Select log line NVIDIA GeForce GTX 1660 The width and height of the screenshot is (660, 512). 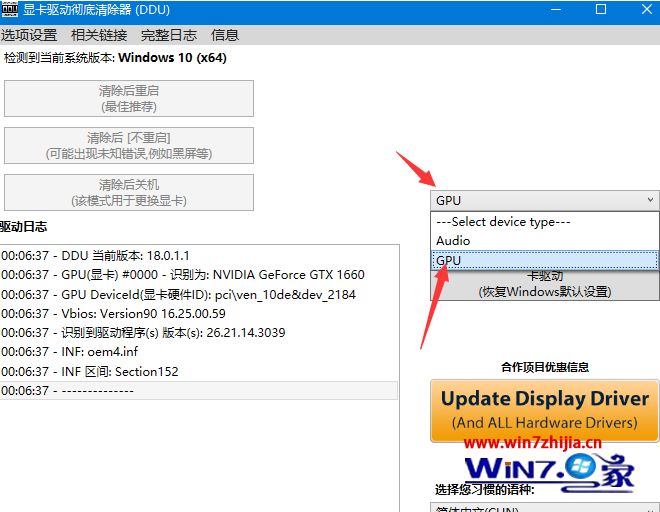click(199, 275)
